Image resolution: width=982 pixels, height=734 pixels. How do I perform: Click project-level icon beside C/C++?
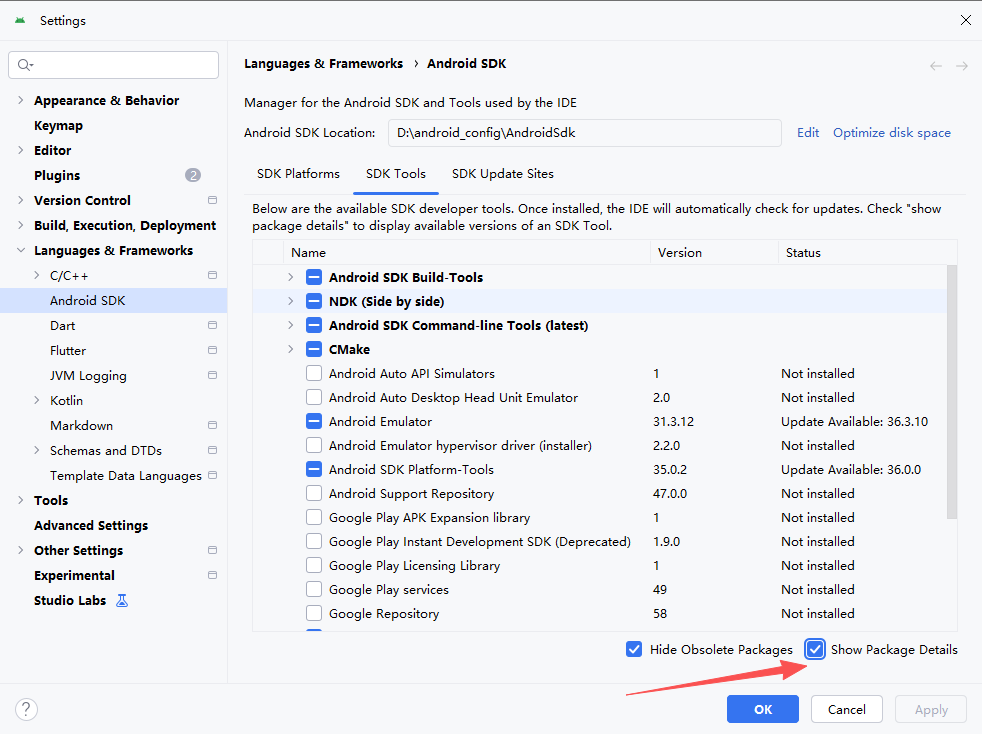point(212,276)
